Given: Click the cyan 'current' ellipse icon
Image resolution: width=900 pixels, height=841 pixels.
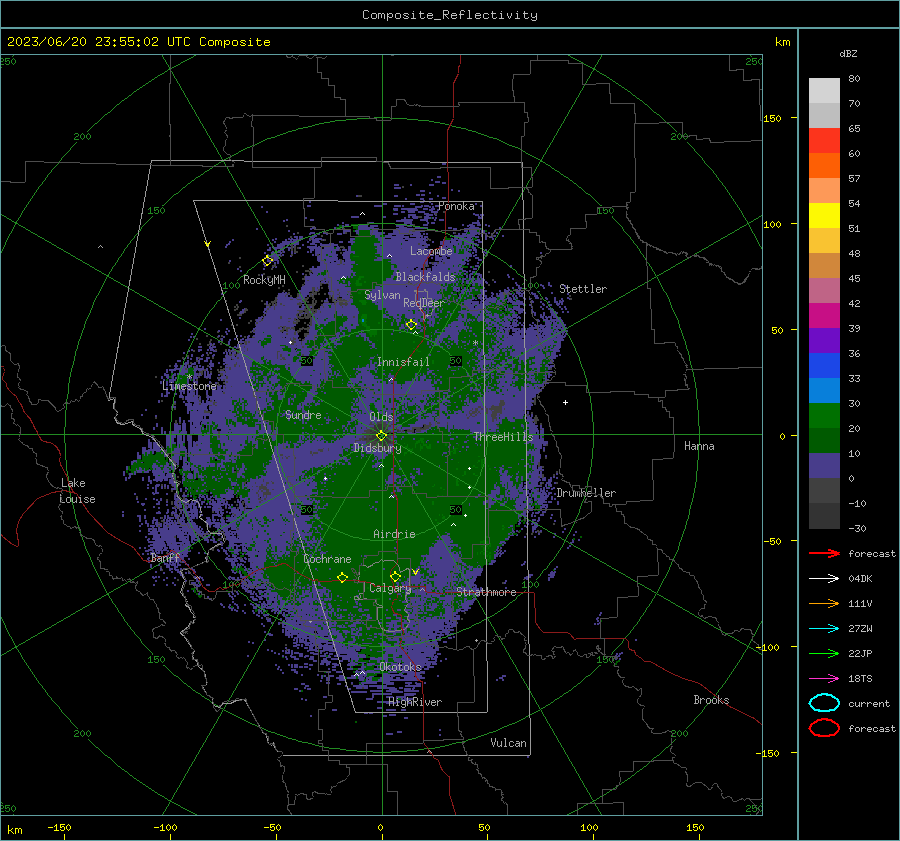Looking at the screenshot, I should (x=824, y=703).
